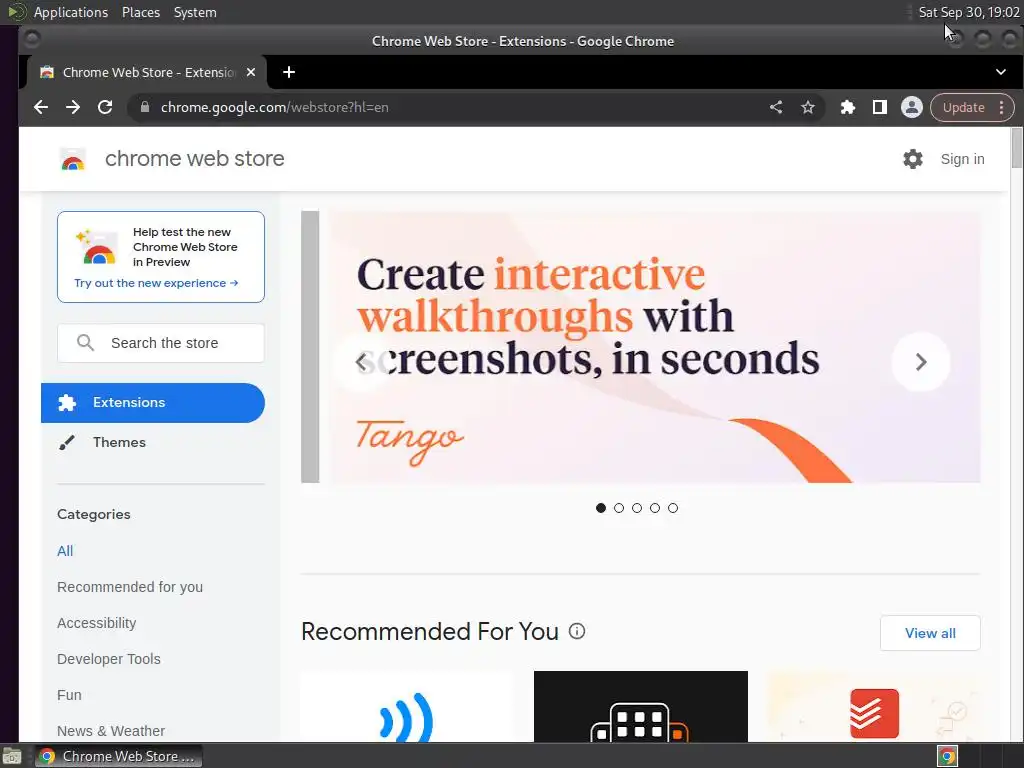
Task: Click the chrome web store header title
Action: (195, 159)
